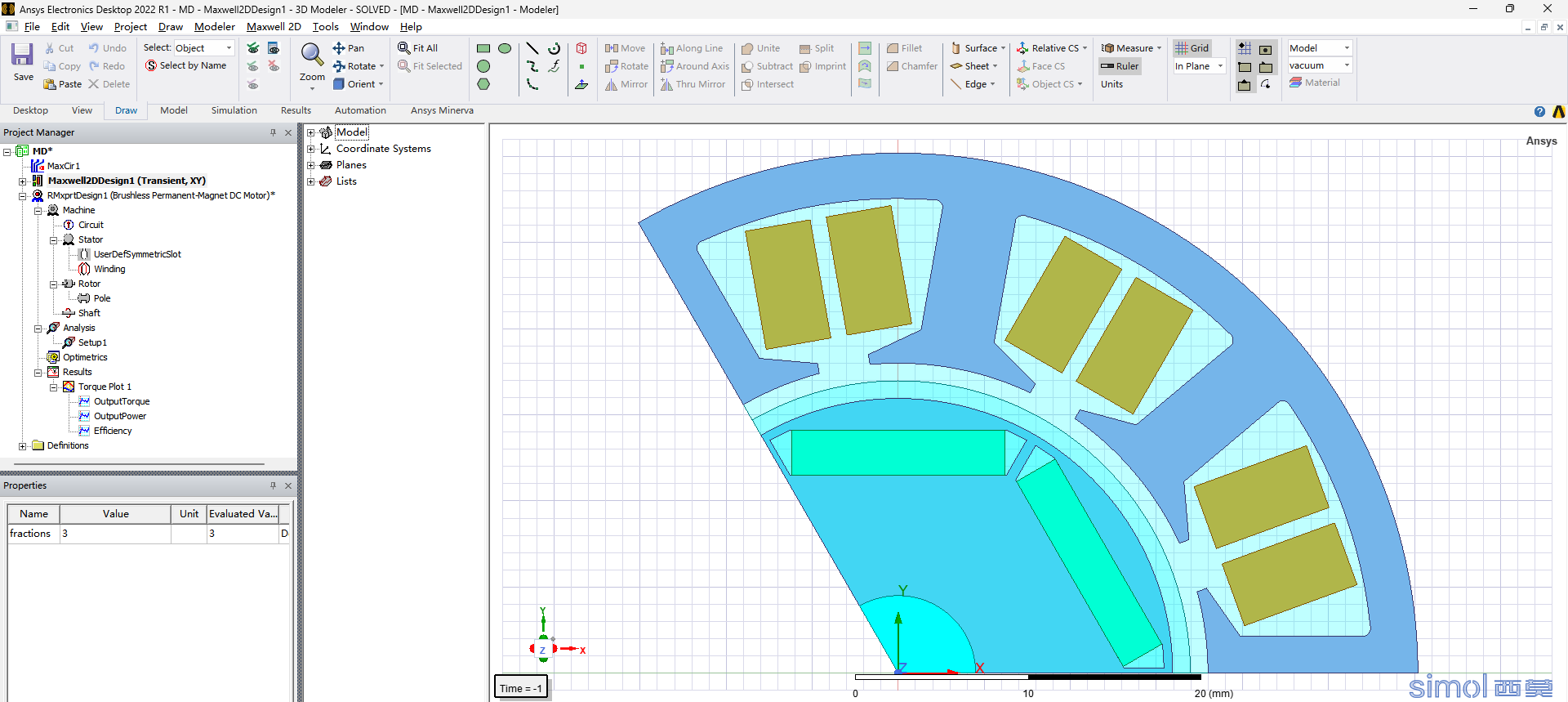This screenshot has width=1568, height=702.
Task: Open the Surface dropdown menu
Action: pyautogui.click(x=978, y=48)
